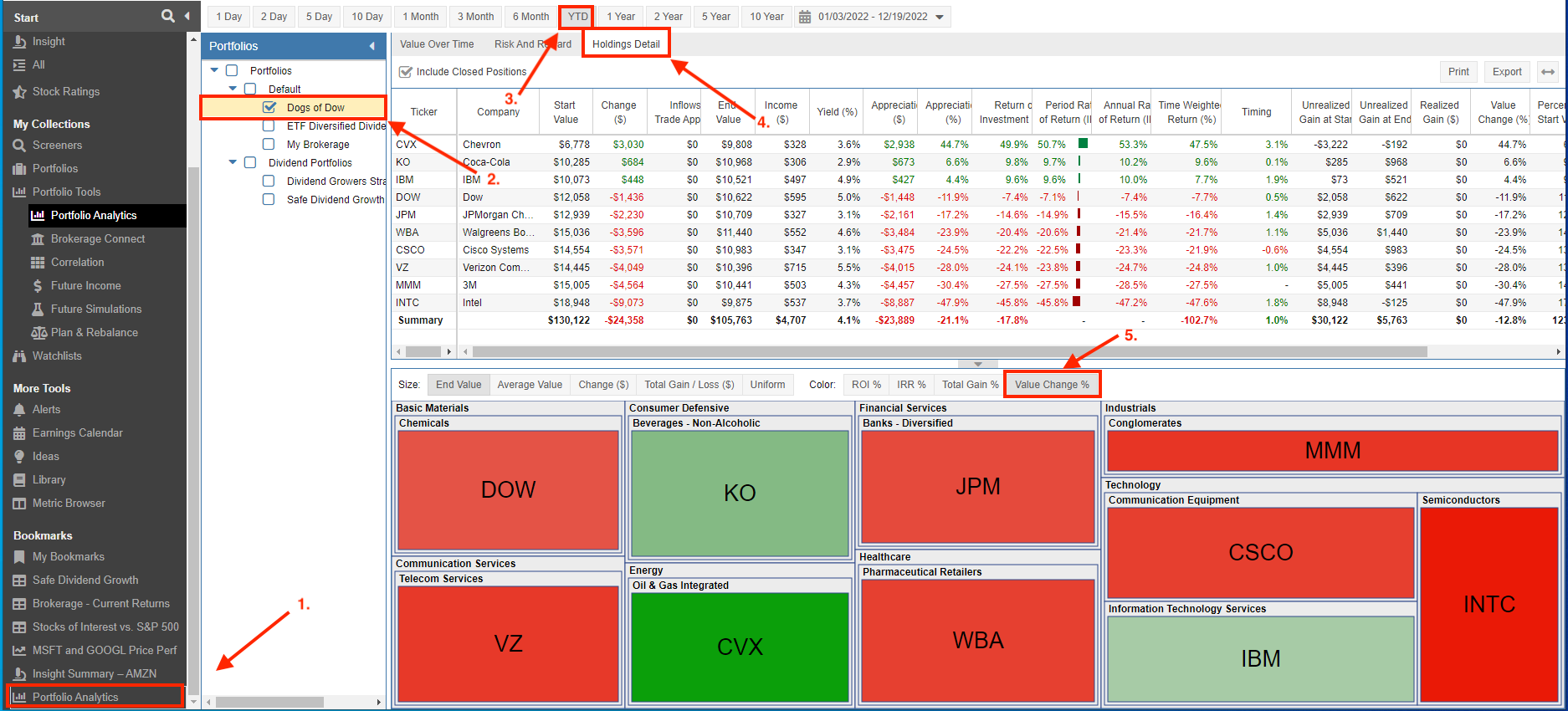Click the Brokerage Connect bank icon

point(38,239)
